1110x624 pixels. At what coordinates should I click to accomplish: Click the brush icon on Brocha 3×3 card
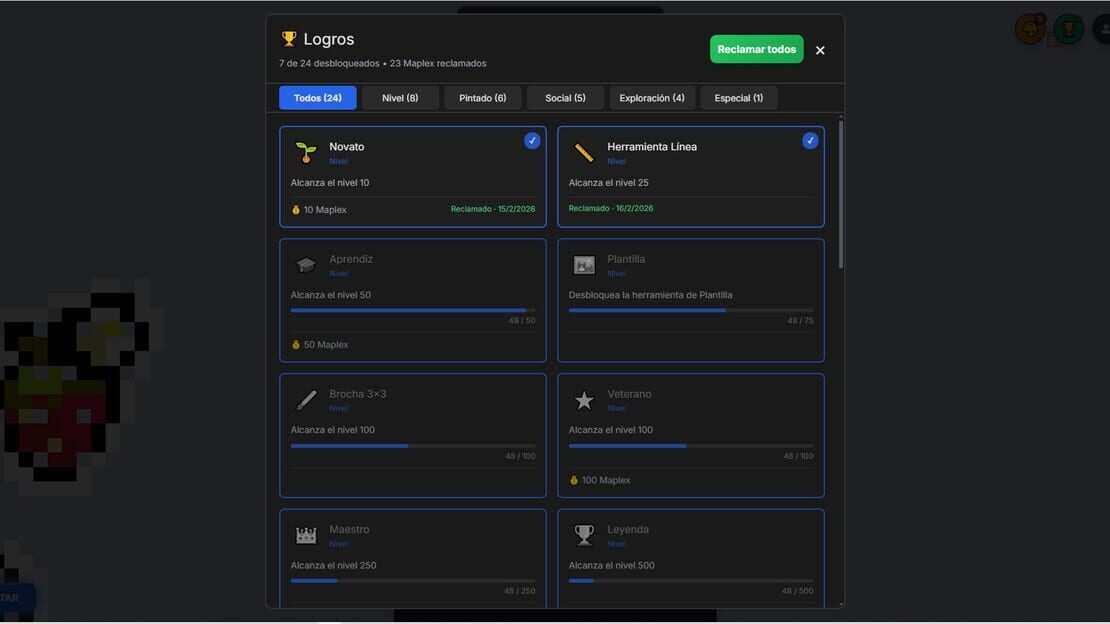tap(306, 400)
